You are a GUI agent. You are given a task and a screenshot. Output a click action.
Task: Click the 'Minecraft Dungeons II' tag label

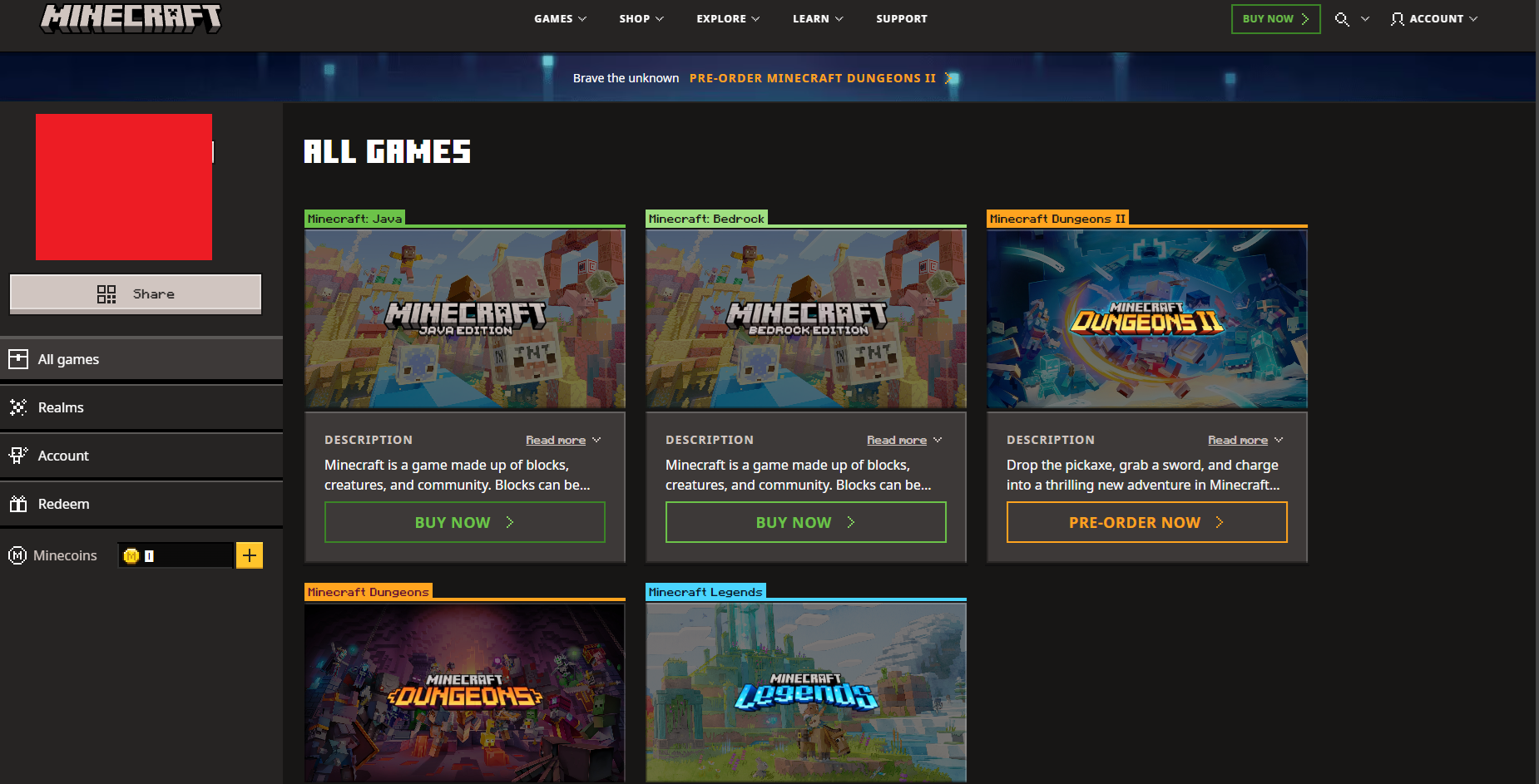(x=1057, y=219)
